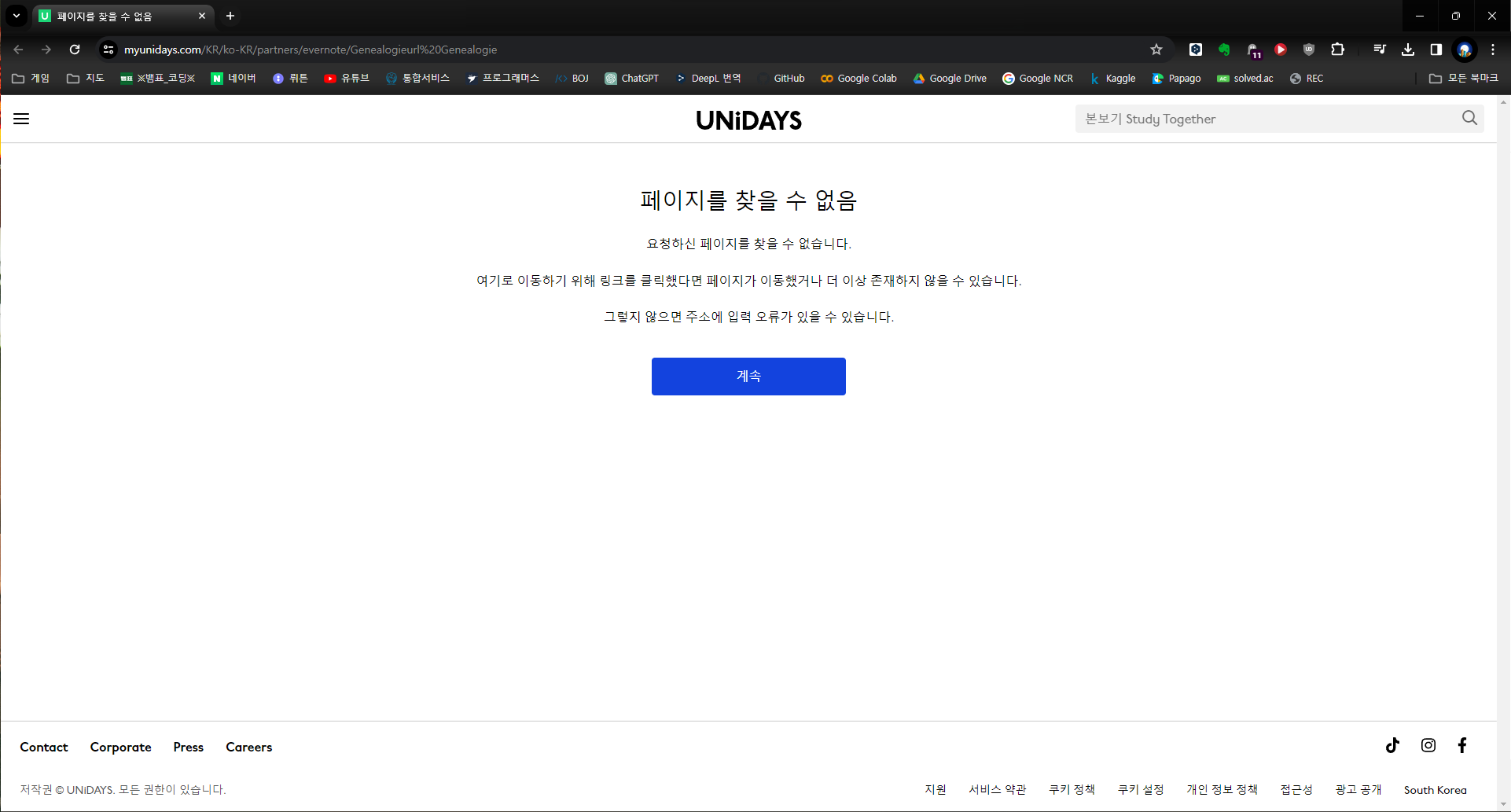Open the Google NCR bookmark
Image resolution: width=1511 pixels, height=812 pixels.
point(1038,79)
